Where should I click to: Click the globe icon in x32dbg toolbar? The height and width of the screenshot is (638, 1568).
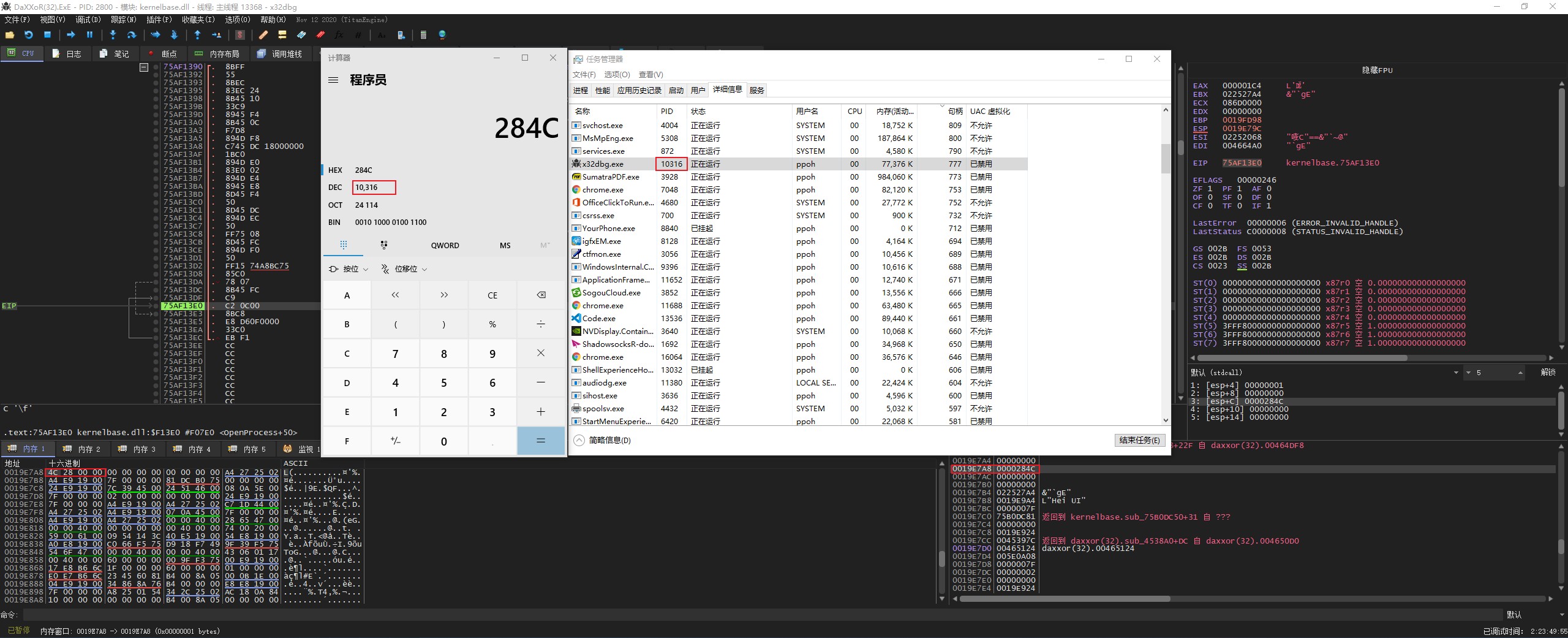[442, 35]
